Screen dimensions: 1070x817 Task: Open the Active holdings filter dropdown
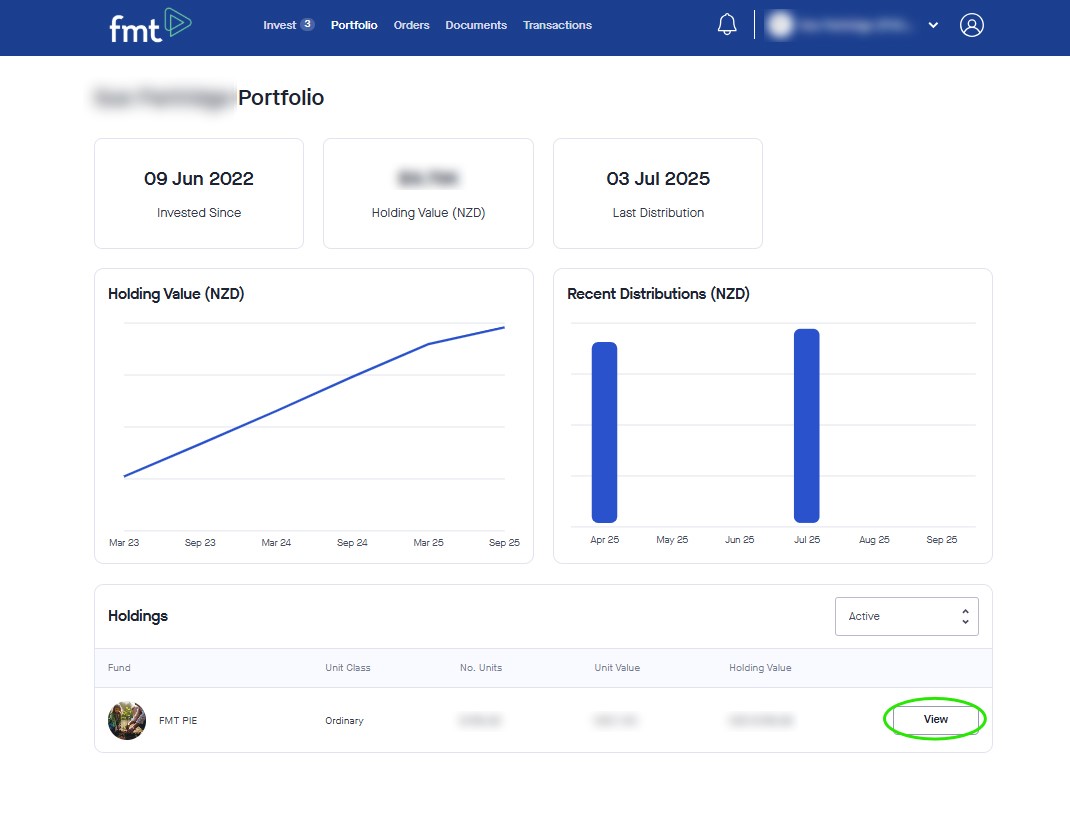(x=906, y=616)
